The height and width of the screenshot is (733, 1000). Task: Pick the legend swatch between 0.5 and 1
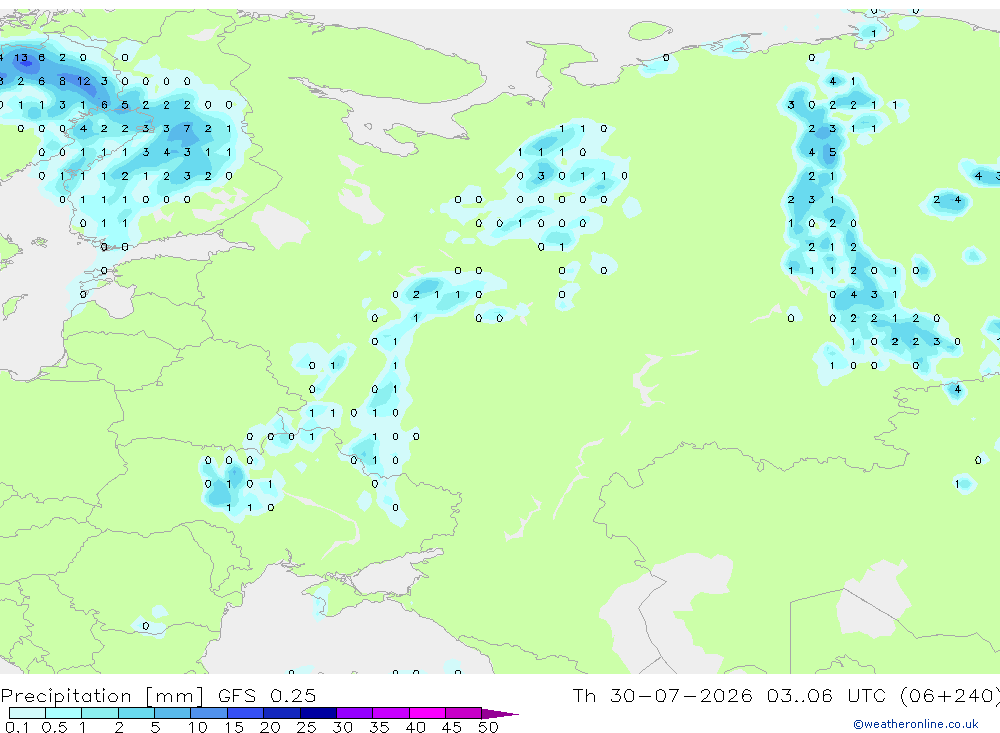pyautogui.click(x=63, y=713)
